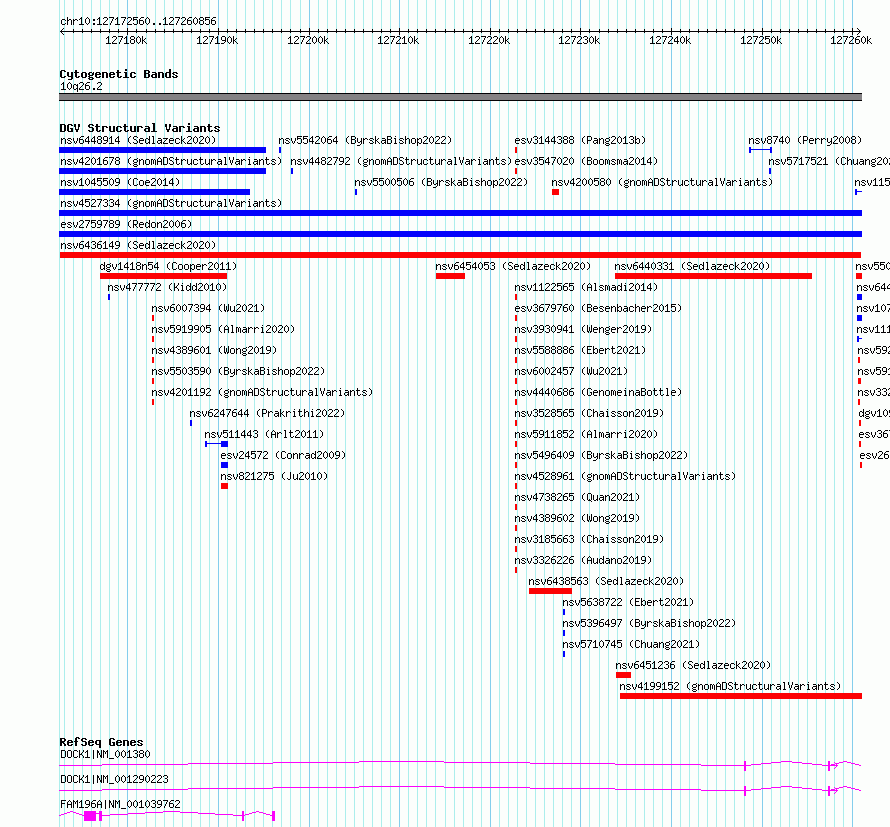Click the red bar under nsv6436149
The image size is (890, 827).
coord(460,255)
